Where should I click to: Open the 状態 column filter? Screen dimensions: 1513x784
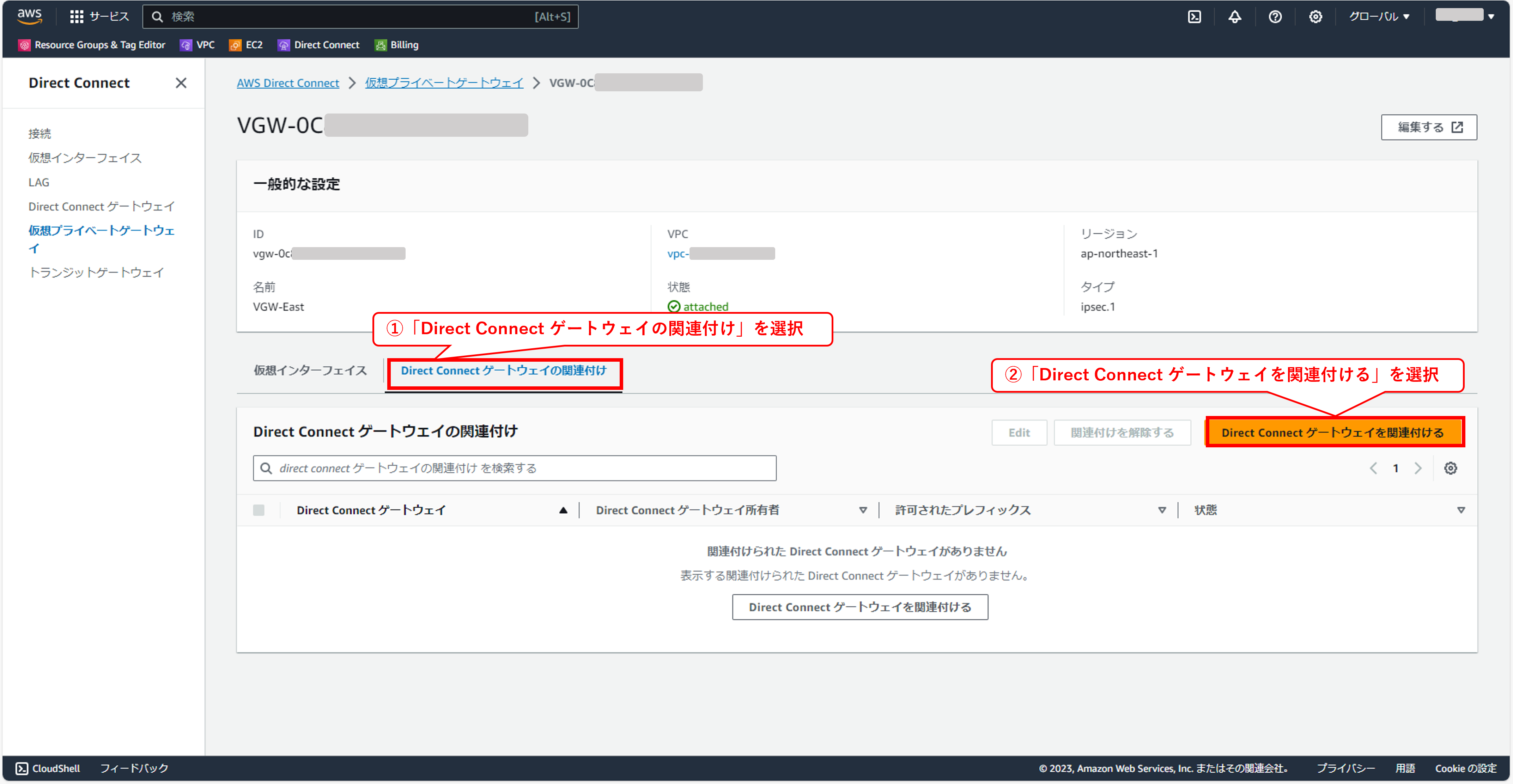tap(1462, 510)
